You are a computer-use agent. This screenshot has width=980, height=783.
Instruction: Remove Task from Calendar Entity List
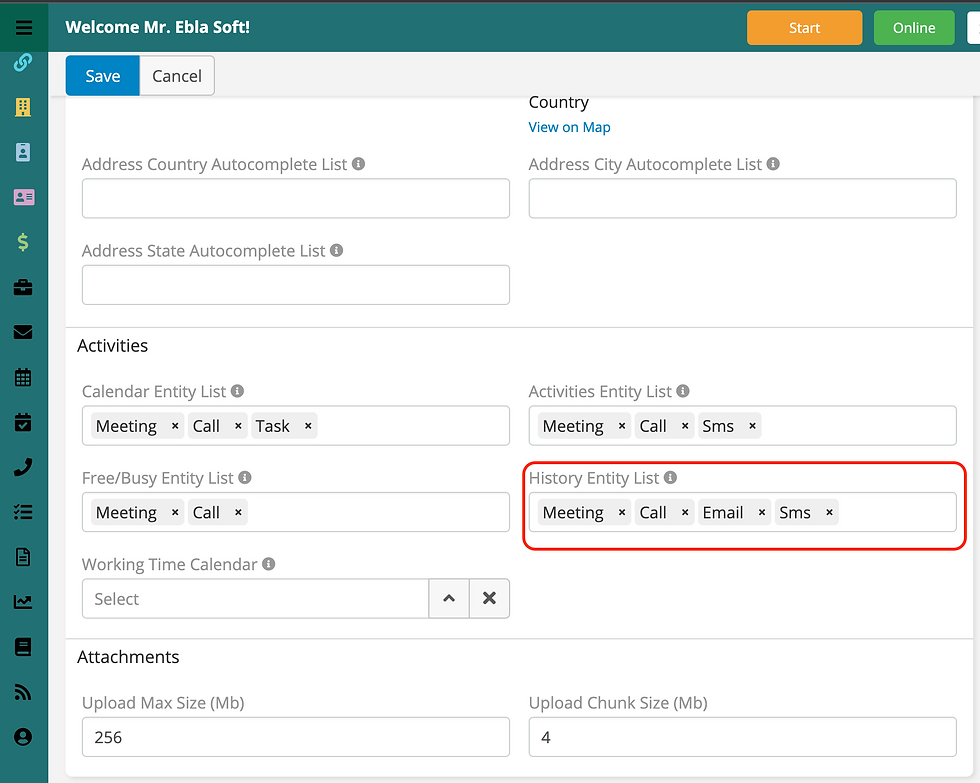(x=308, y=426)
